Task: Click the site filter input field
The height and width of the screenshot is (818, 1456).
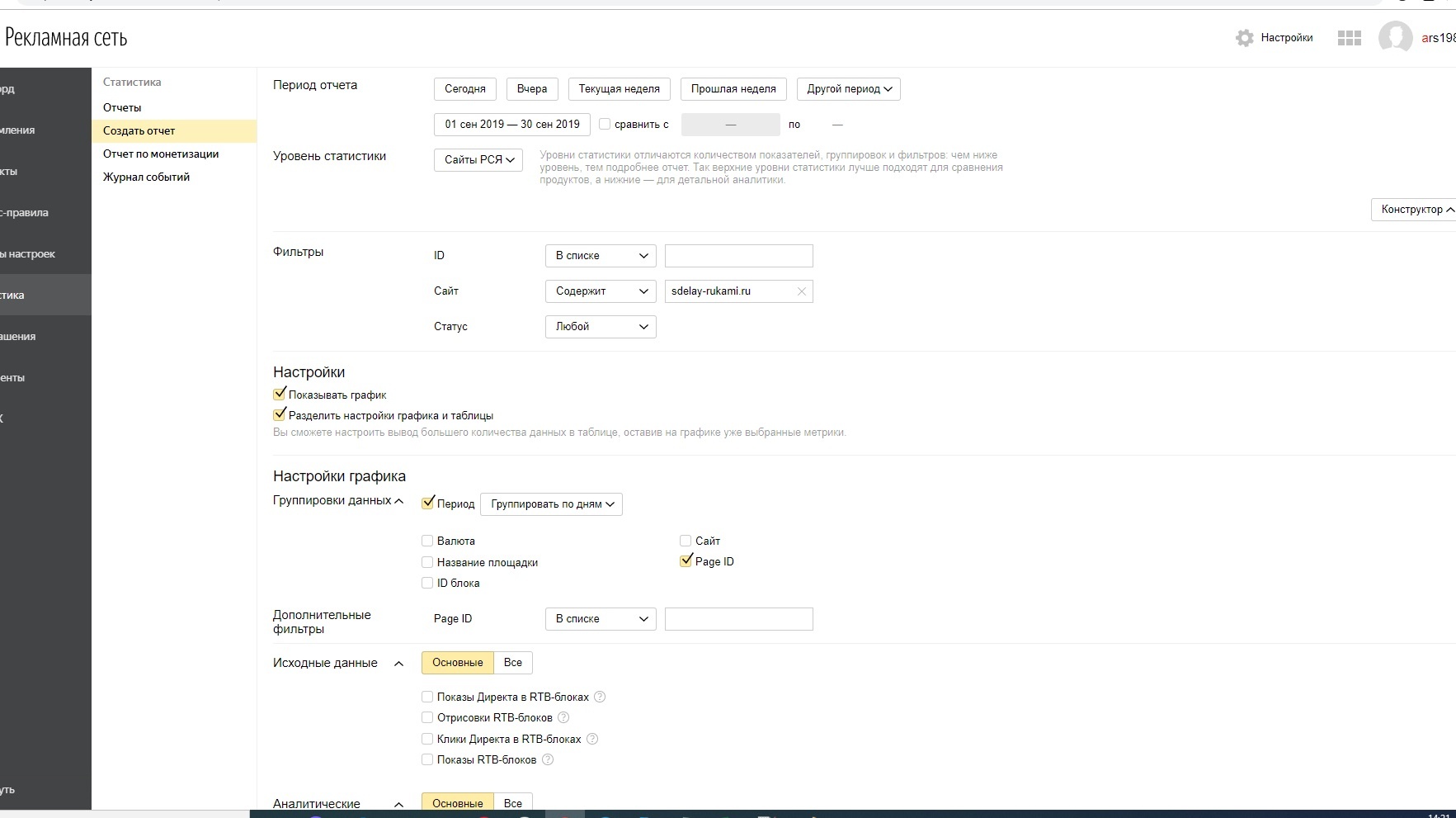Action: click(739, 291)
